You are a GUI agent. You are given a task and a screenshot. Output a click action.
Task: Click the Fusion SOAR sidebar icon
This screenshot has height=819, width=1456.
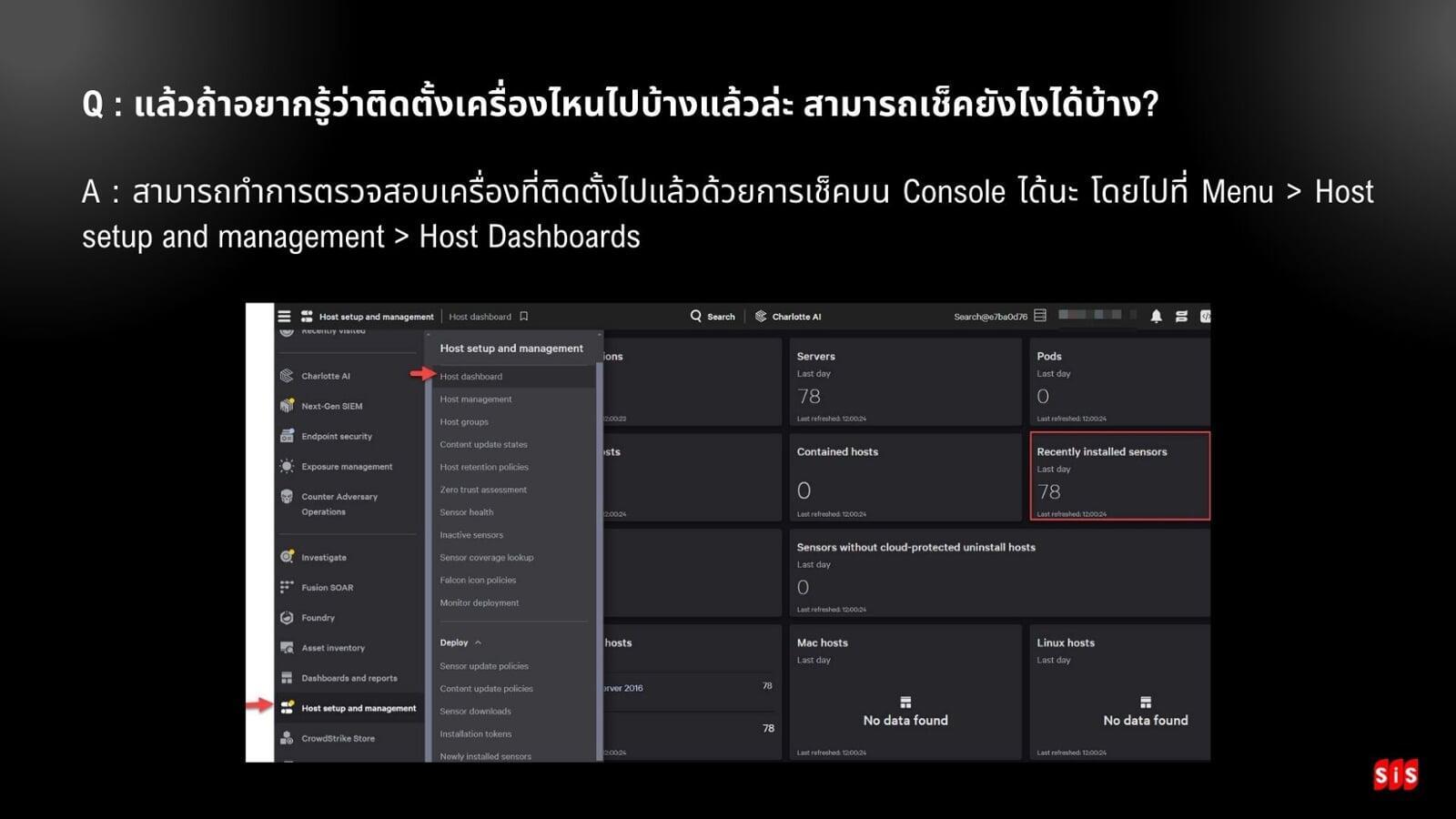[x=287, y=587]
